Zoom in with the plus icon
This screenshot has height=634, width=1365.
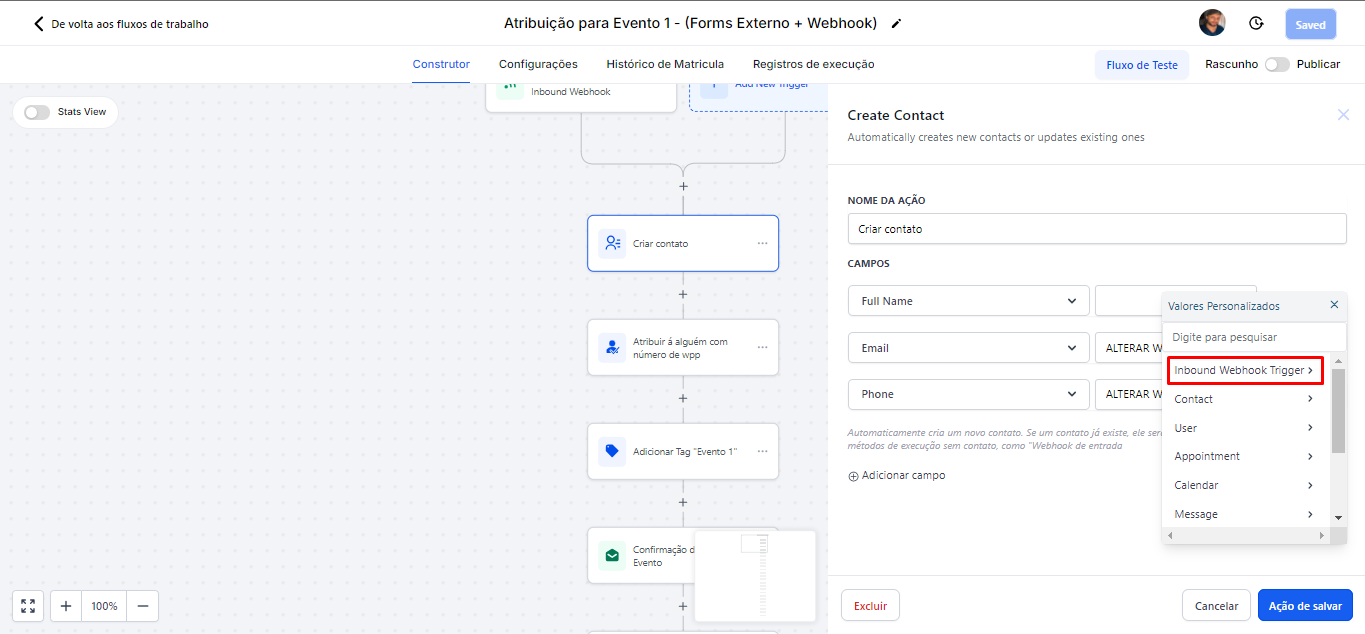click(x=66, y=606)
